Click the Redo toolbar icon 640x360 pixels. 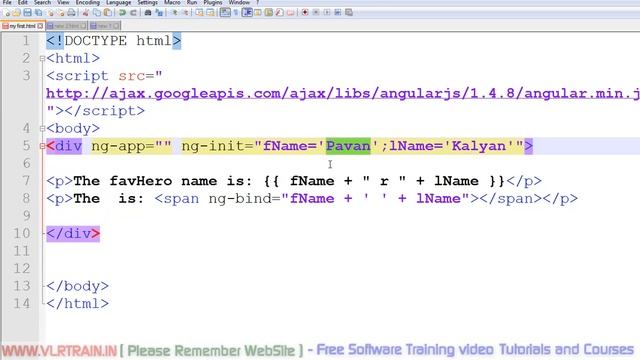pyautogui.click(x=133, y=13)
